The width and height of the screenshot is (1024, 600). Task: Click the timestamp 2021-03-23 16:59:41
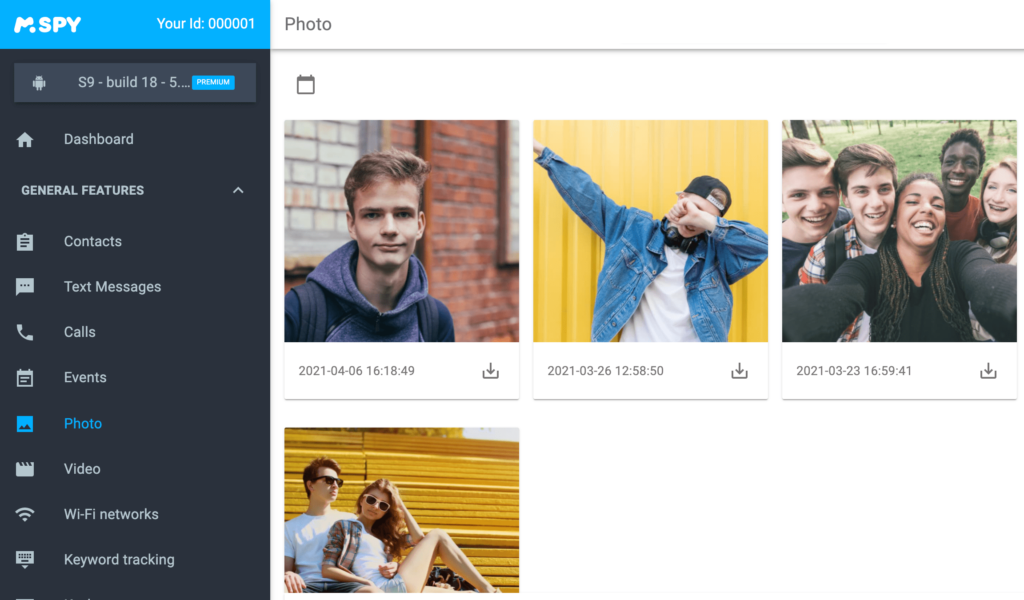[x=854, y=371]
